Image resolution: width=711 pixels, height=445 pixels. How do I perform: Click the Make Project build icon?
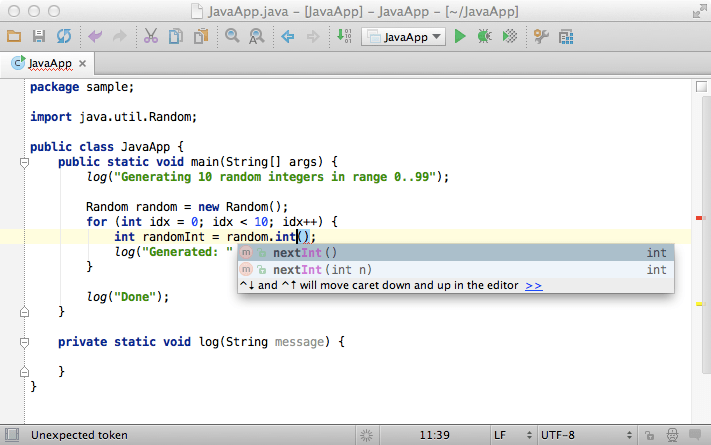(344, 36)
